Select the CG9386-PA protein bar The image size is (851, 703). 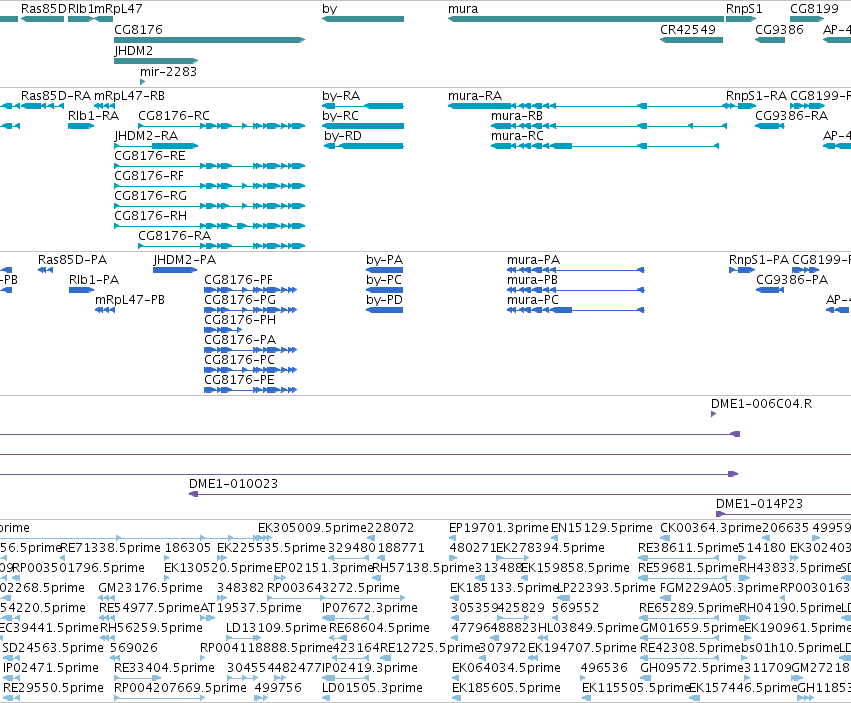coord(770,290)
